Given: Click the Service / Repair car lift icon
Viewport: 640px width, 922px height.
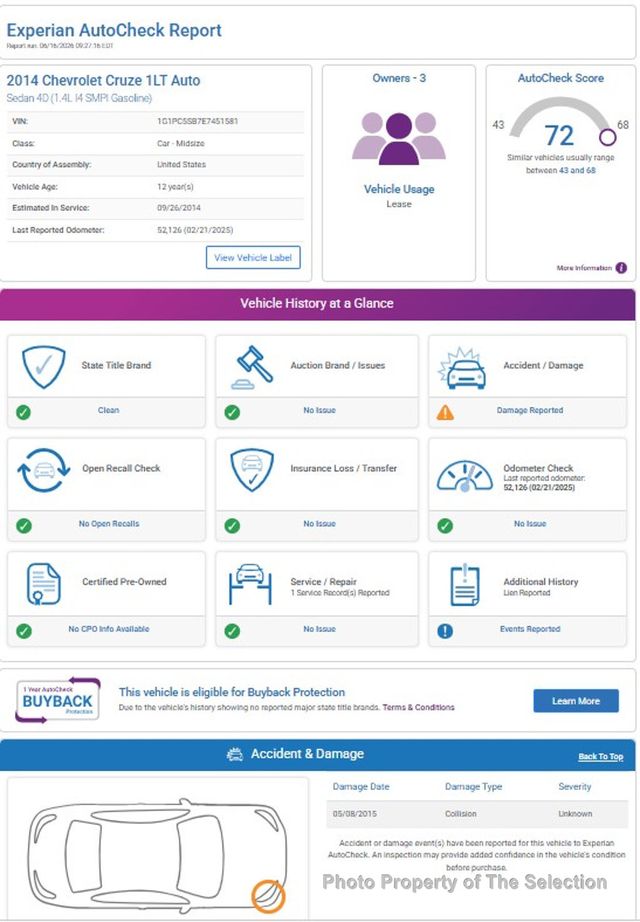Looking at the screenshot, I should click(x=250, y=584).
